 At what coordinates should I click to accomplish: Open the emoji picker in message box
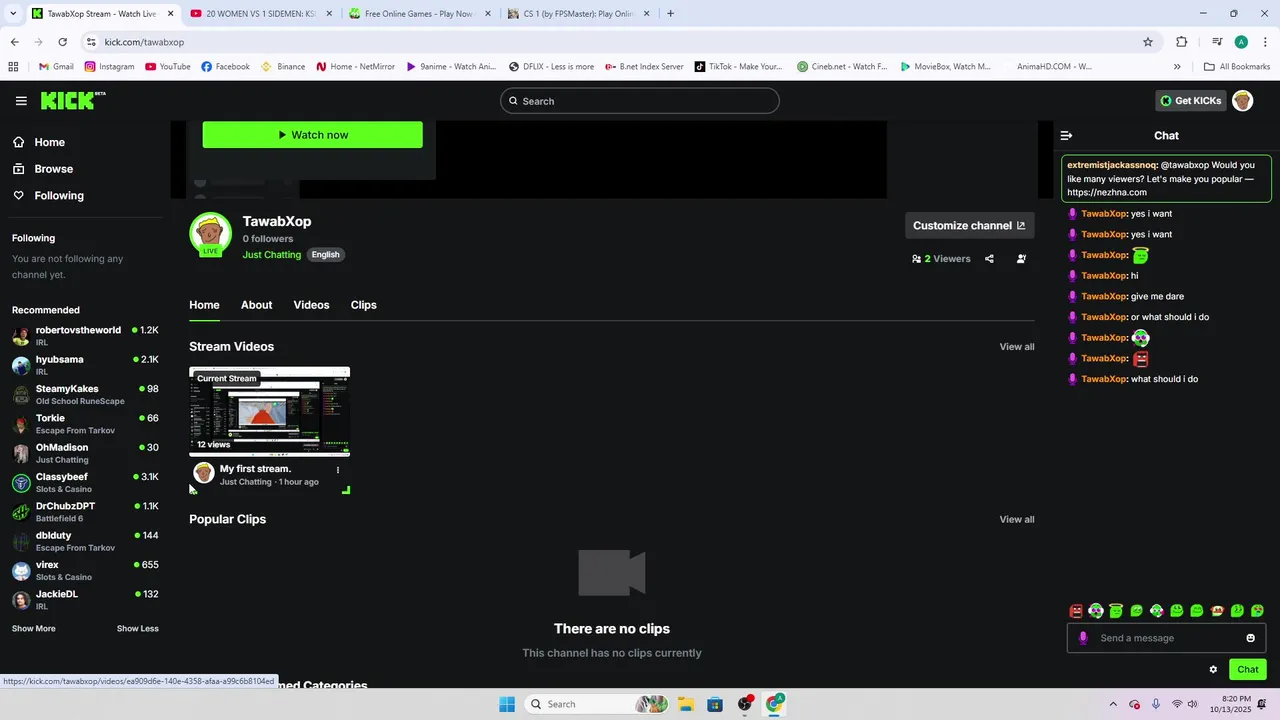(x=1250, y=638)
